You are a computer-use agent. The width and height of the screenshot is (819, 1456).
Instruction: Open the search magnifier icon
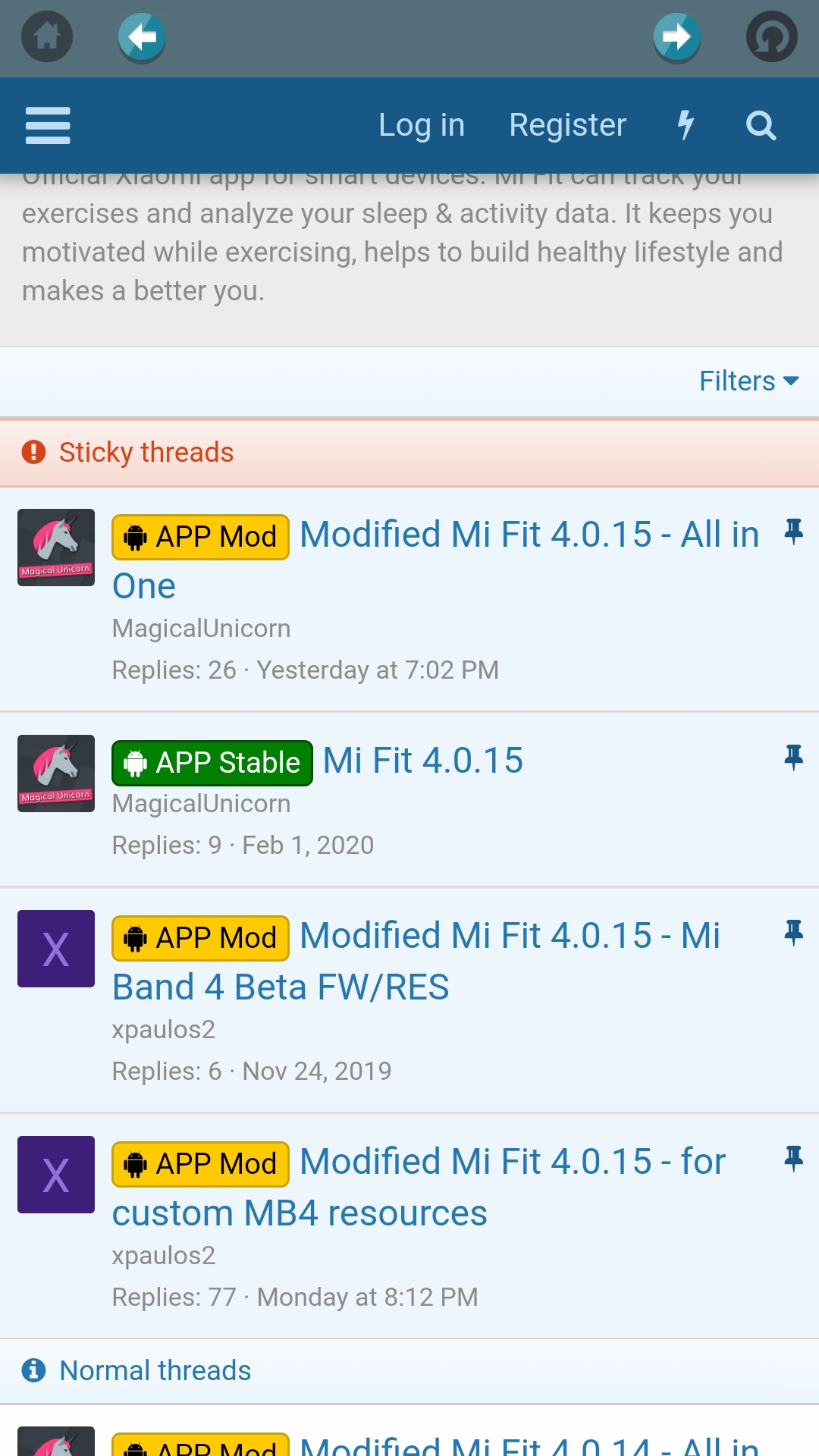pyautogui.click(x=761, y=125)
